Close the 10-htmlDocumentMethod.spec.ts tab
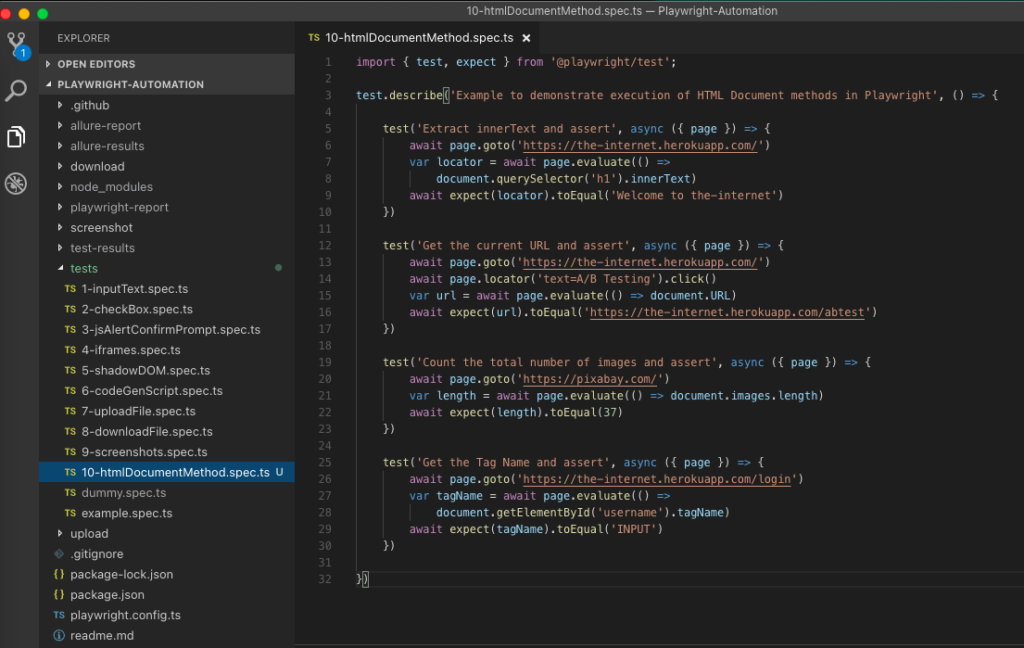Image resolution: width=1024 pixels, height=648 pixels. coord(527,37)
